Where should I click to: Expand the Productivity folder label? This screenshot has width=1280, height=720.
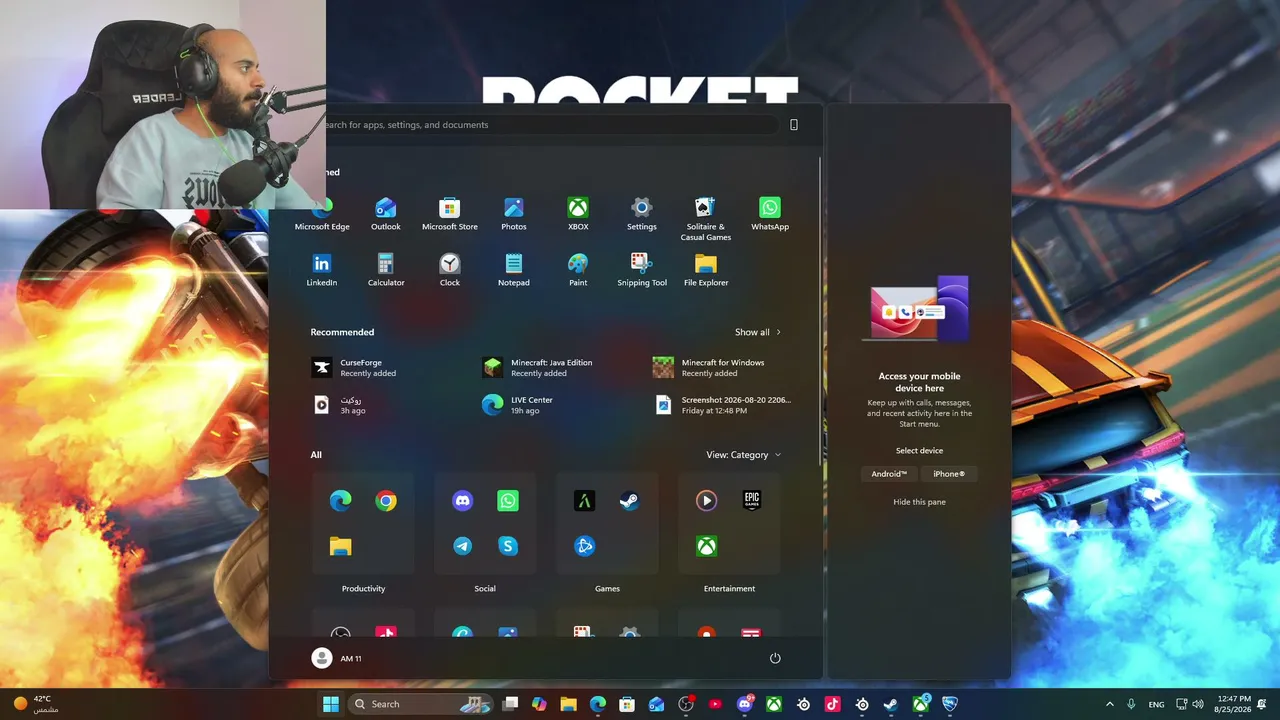(363, 589)
